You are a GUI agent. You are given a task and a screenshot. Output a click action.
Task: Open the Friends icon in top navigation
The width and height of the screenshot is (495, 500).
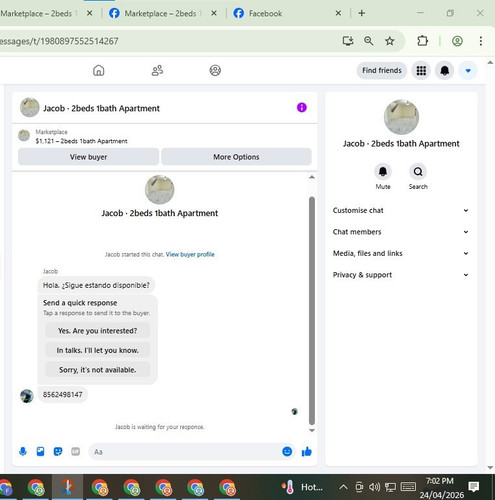tap(157, 70)
